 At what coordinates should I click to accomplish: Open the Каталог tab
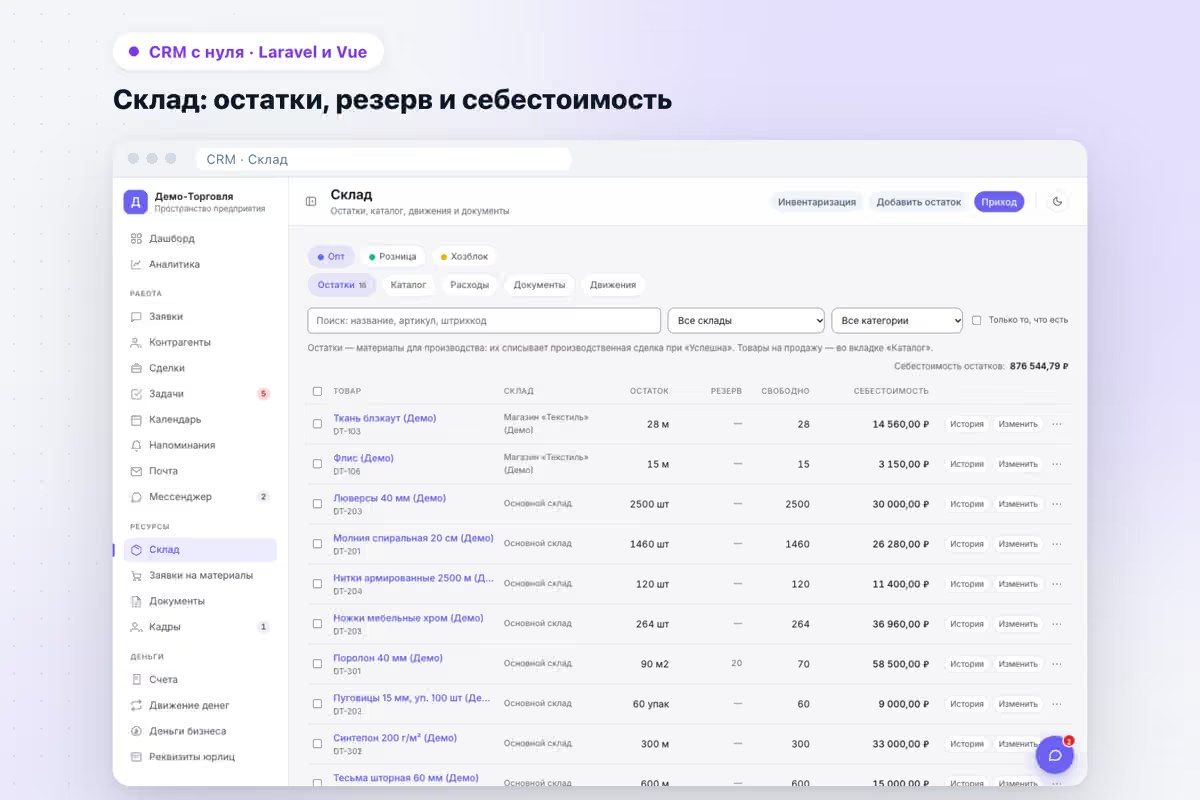tap(408, 285)
